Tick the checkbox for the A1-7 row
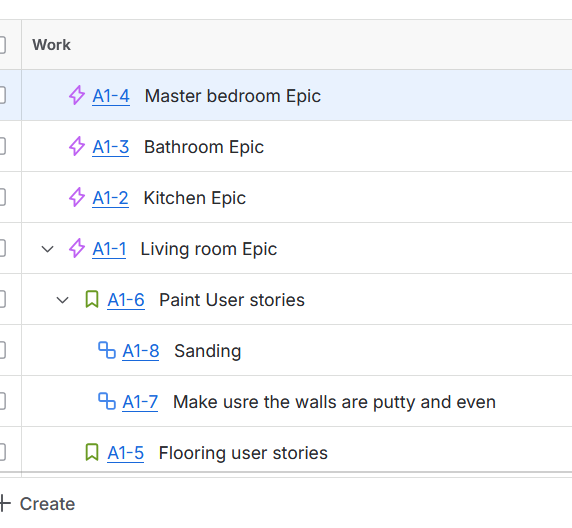The height and width of the screenshot is (528, 572). 2,401
